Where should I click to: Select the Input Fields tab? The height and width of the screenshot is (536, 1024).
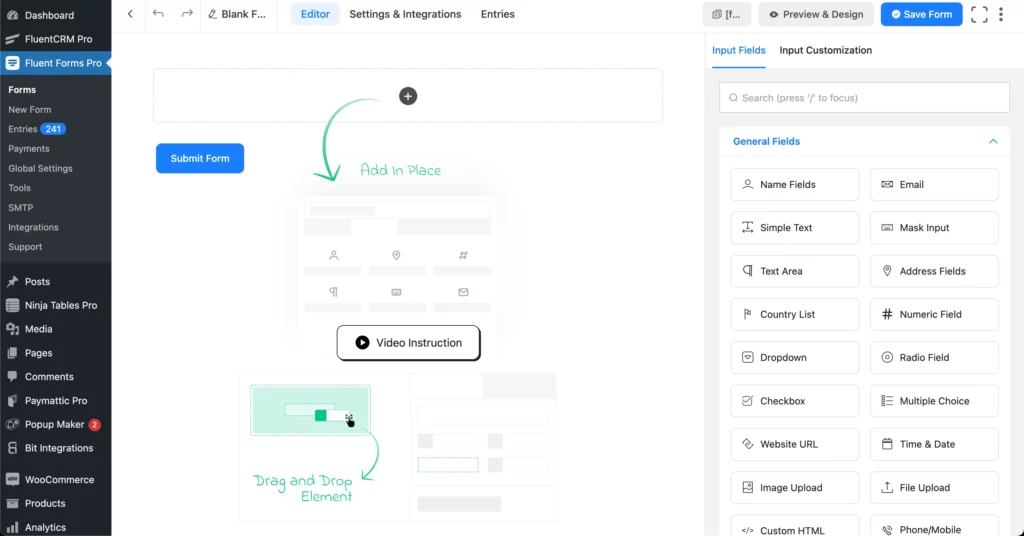click(x=738, y=50)
